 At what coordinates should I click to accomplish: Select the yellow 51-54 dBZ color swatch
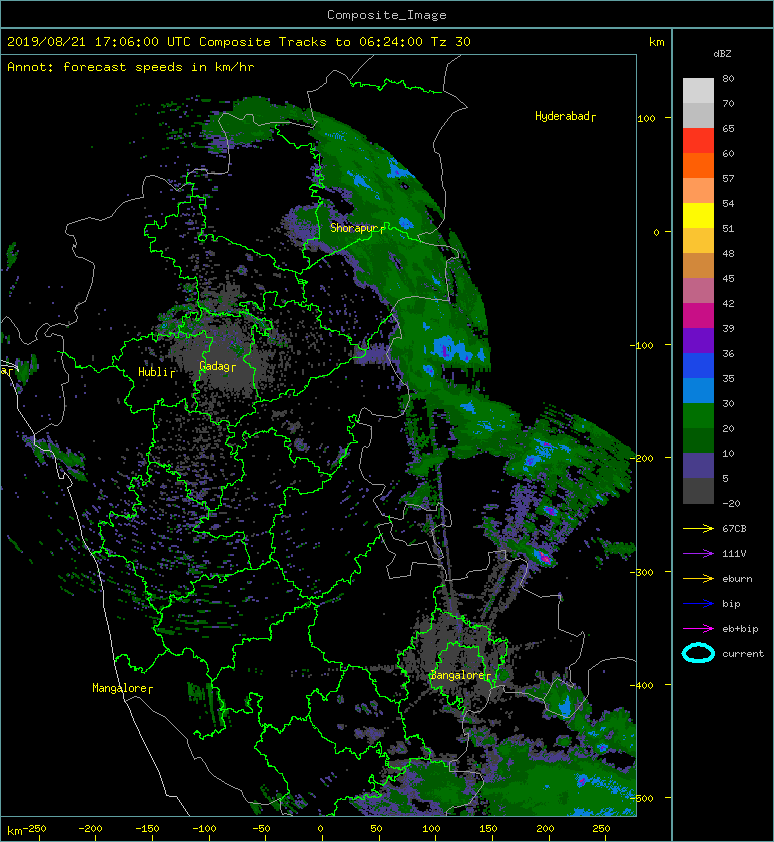[x=698, y=215]
